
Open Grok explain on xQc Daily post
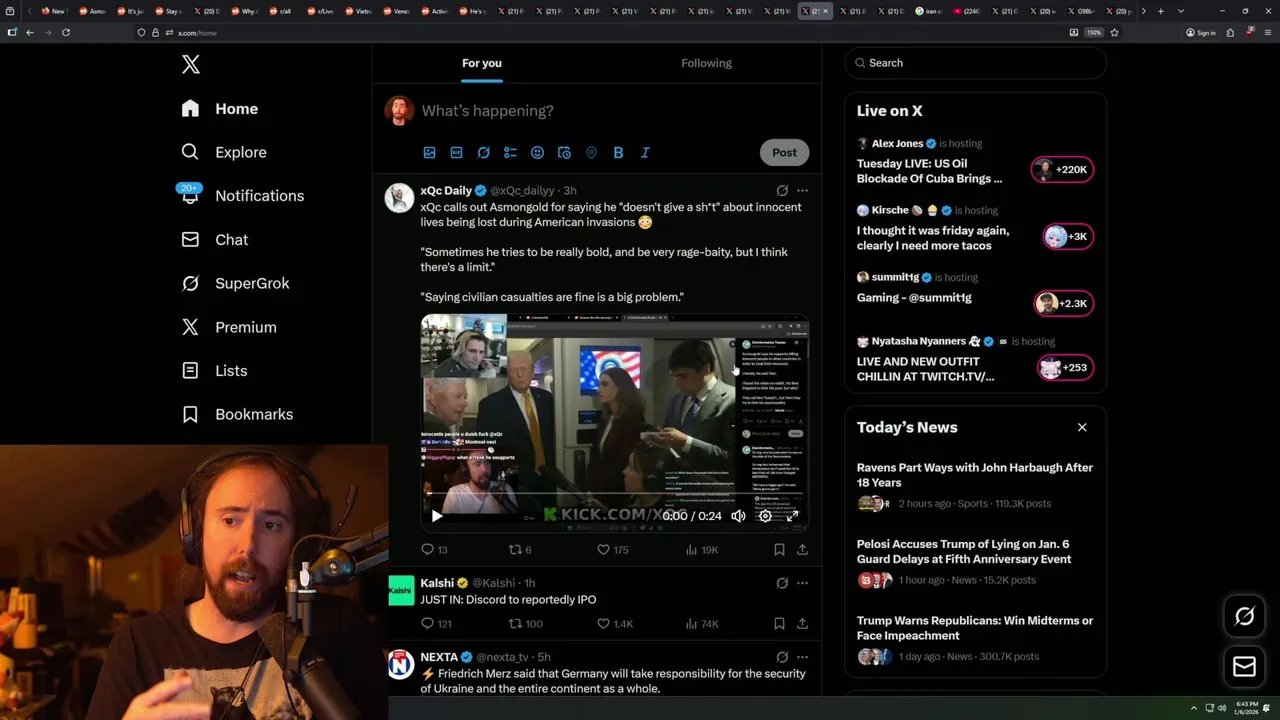coord(782,190)
